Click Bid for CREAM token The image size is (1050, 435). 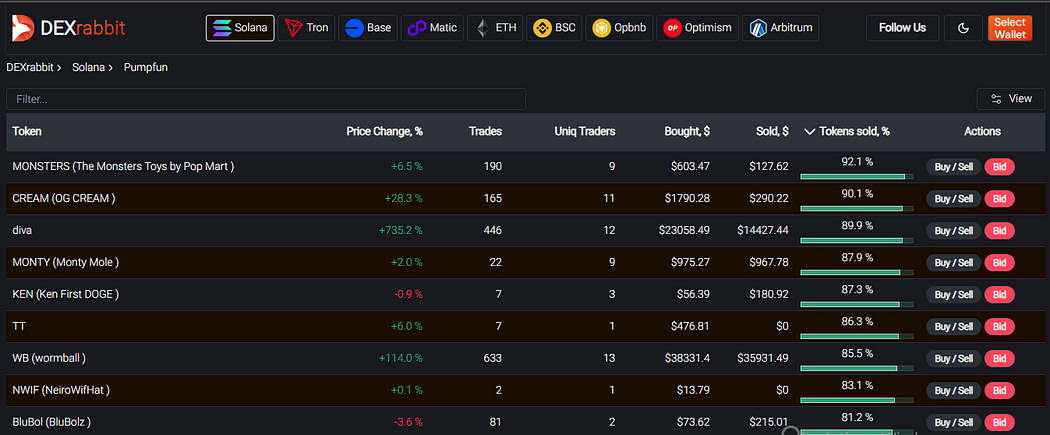999,199
